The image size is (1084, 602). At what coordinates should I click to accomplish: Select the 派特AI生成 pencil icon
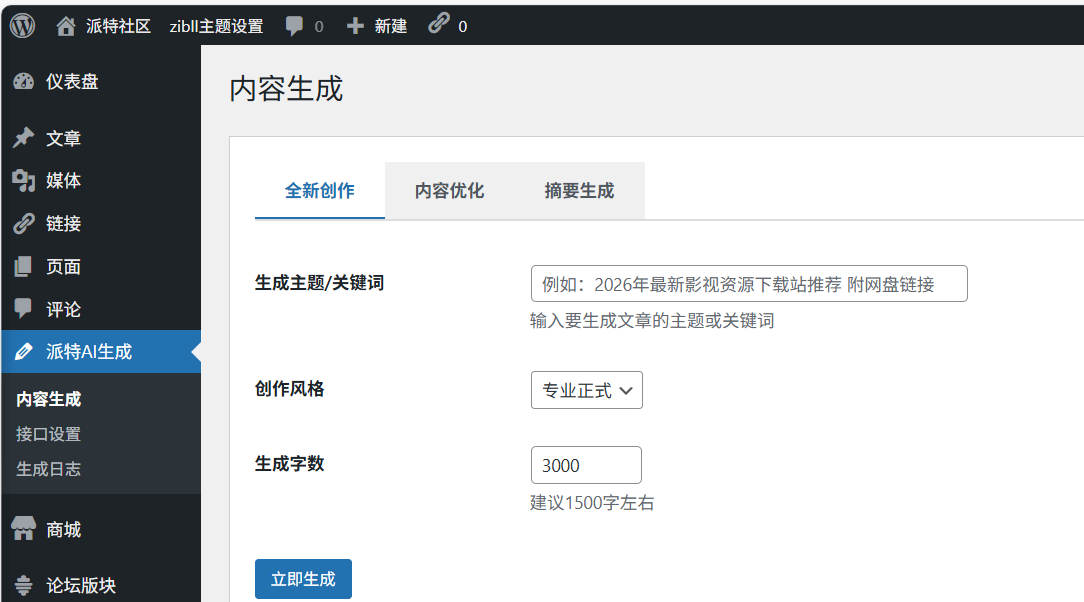(24, 352)
